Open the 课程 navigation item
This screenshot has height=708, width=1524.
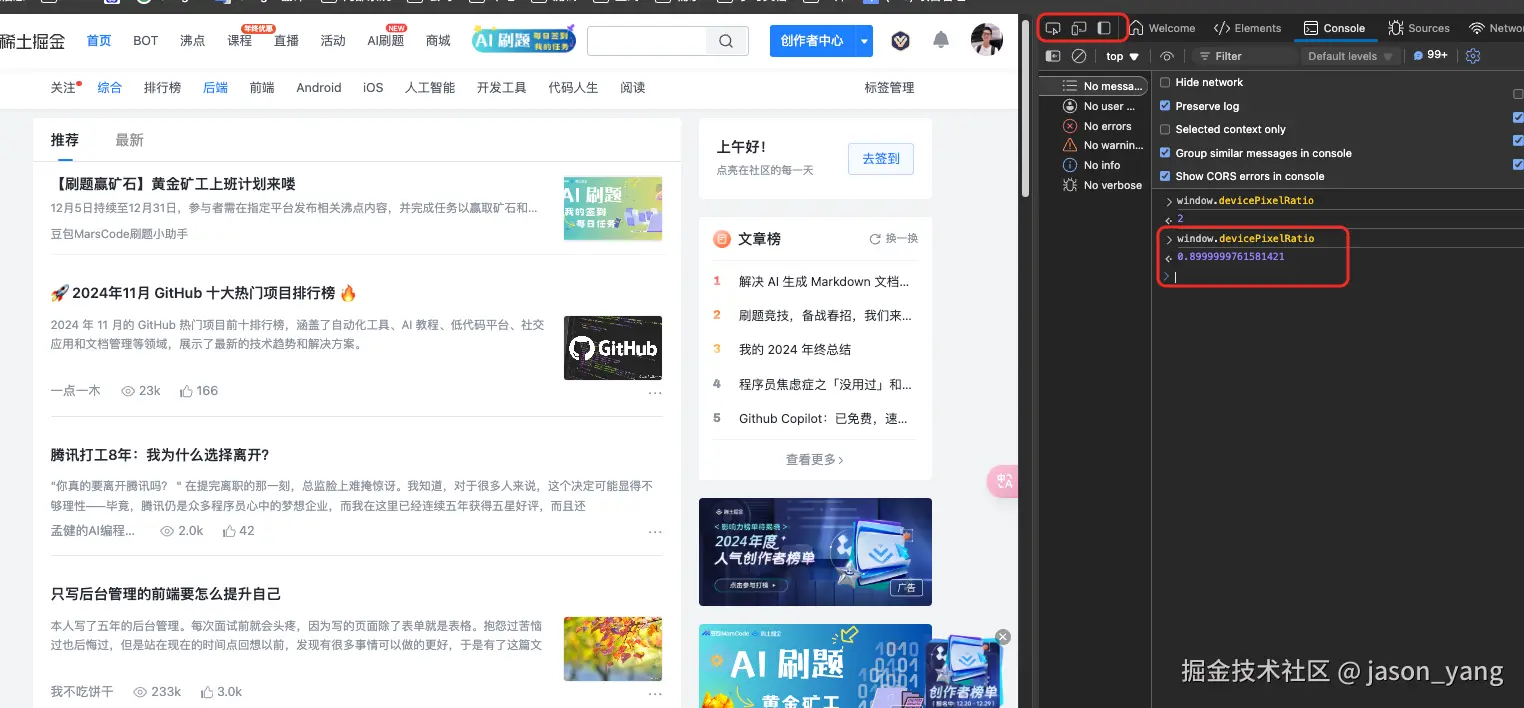coord(240,41)
